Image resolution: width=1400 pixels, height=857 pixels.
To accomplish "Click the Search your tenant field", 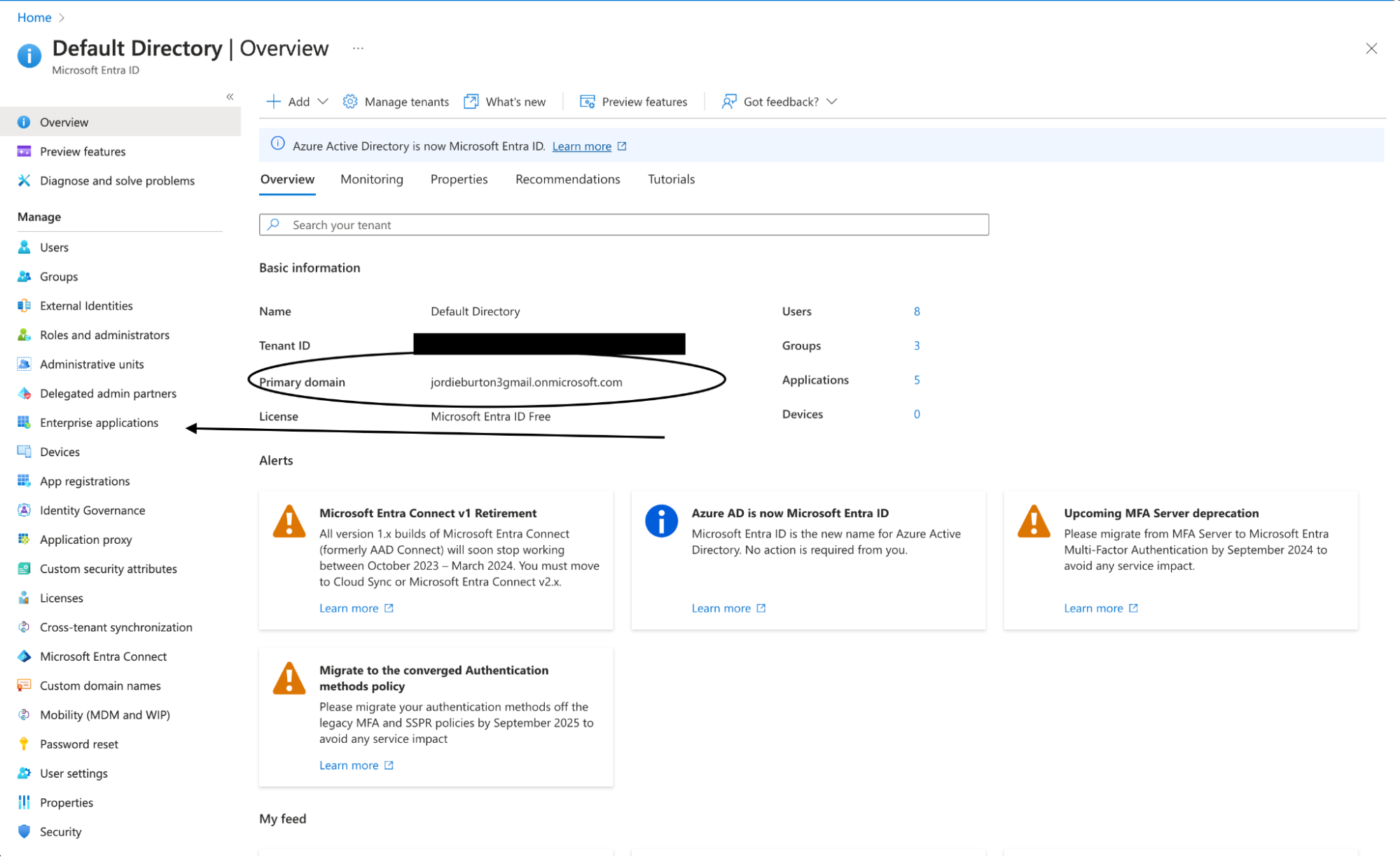I will pos(624,225).
